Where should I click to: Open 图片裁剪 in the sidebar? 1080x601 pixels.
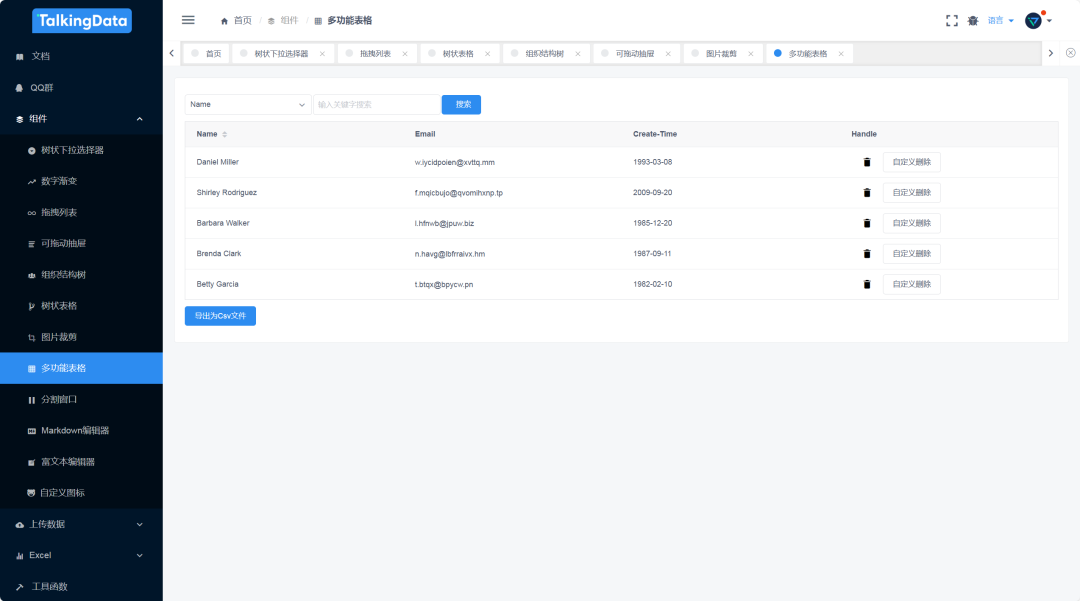81,337
